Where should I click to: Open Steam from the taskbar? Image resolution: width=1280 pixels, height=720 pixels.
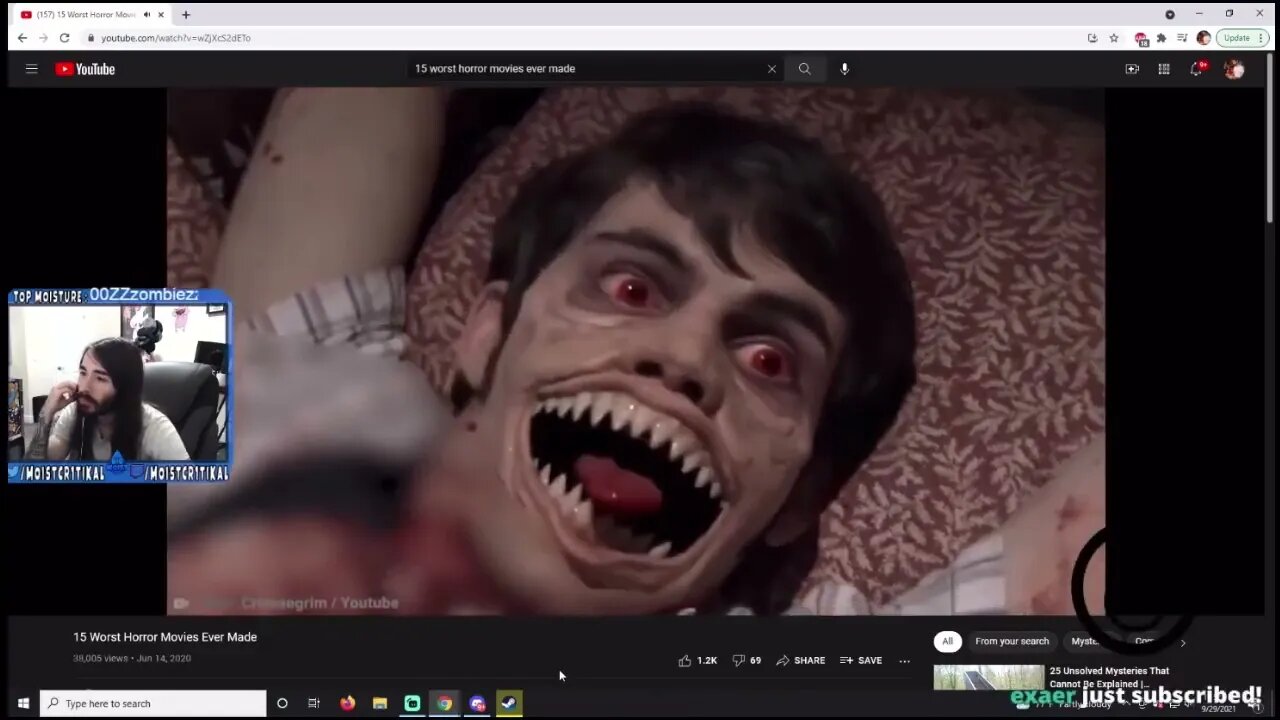509,703
